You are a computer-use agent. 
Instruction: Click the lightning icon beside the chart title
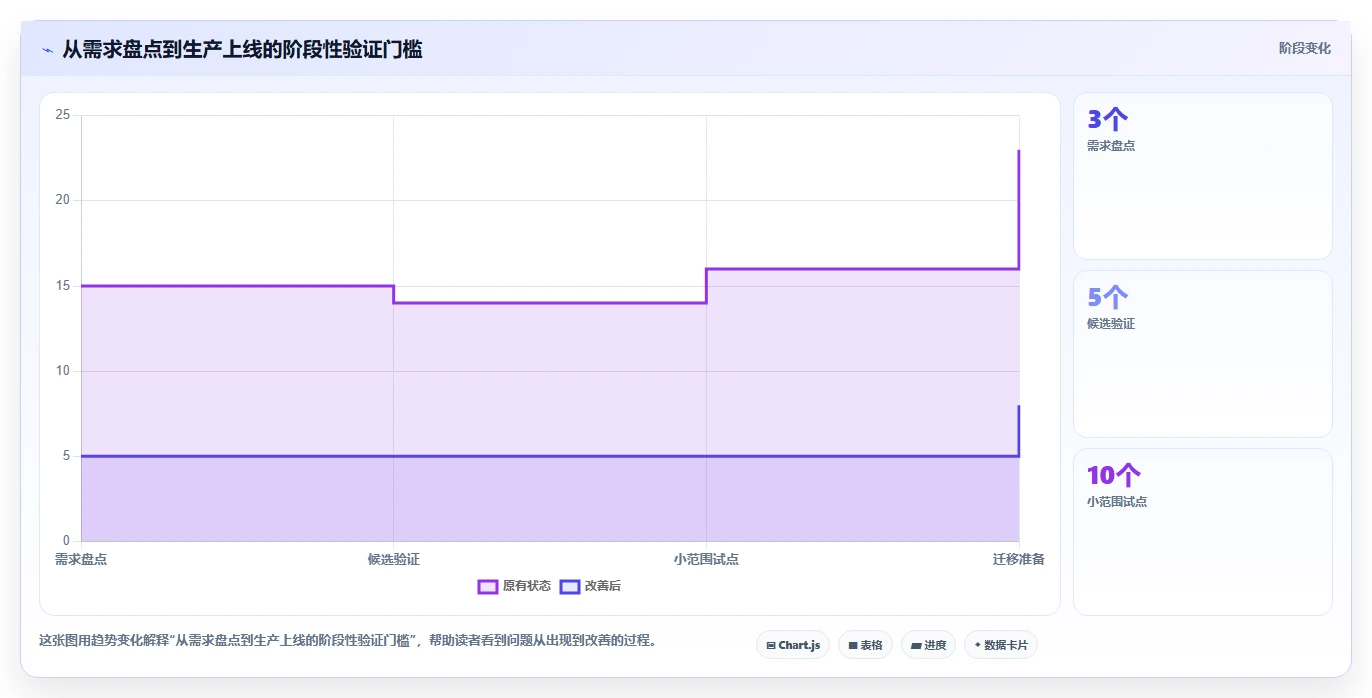coord(47,50)
